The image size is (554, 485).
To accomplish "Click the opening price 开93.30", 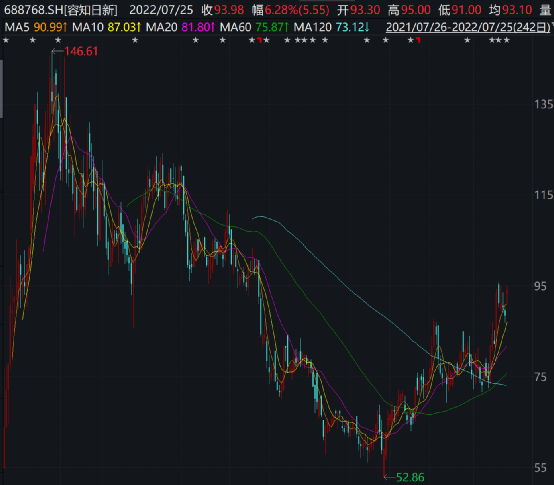I will 358,10.
